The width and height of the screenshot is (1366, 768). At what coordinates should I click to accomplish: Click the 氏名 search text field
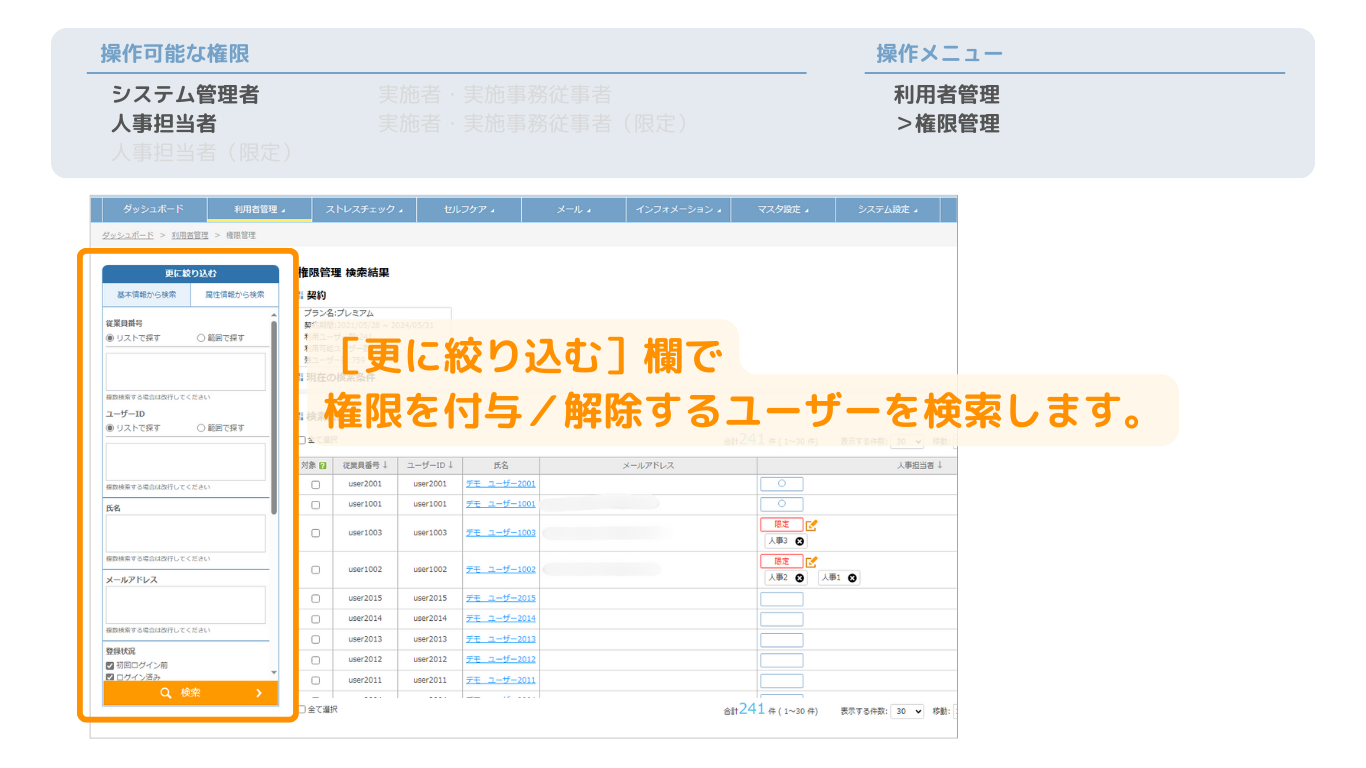coord(186,533)
